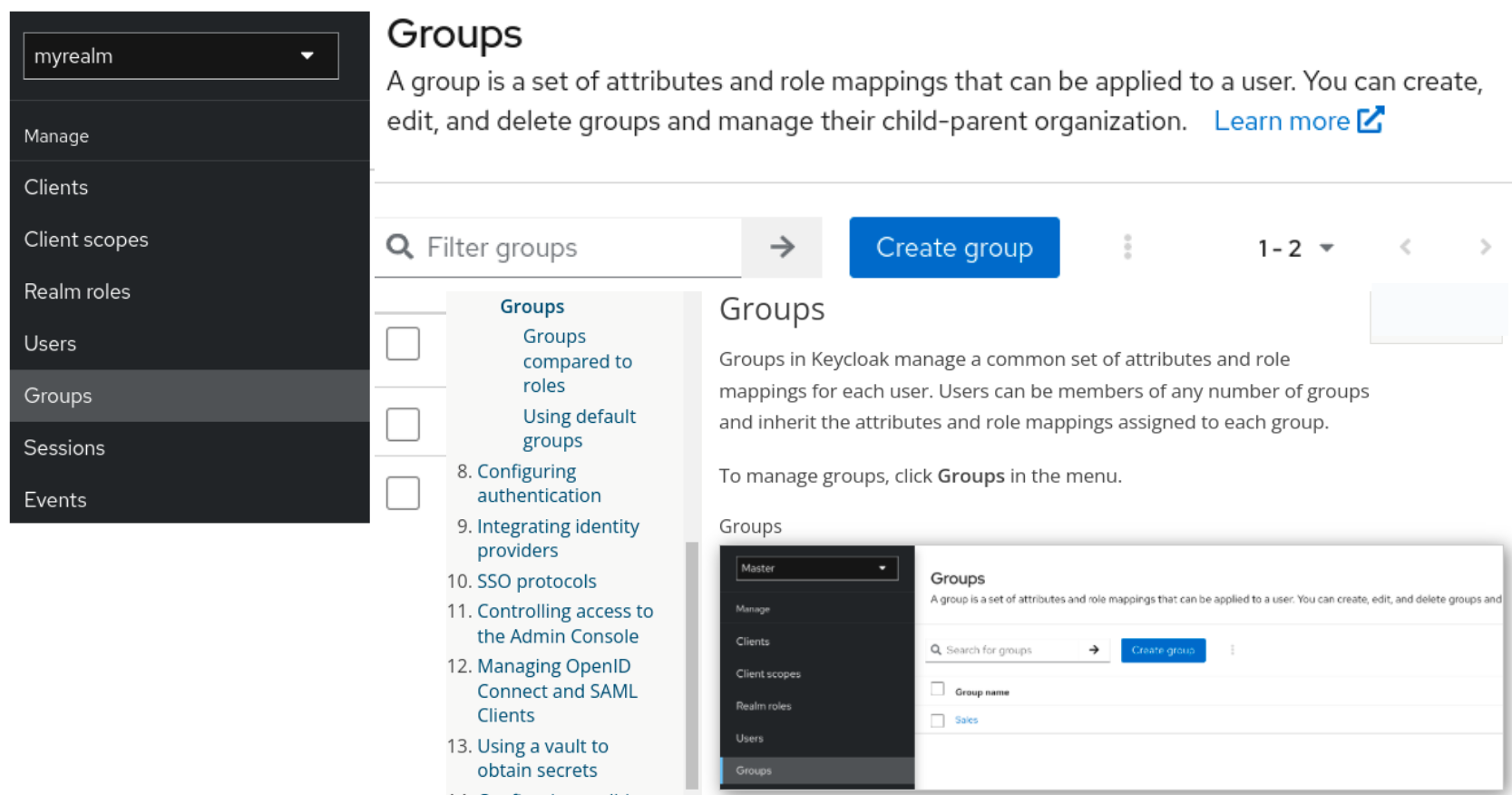The height and width of the screenshot is (795, 1512).
Task: Open Groups compared to roles link
Action: coord(577,361)
